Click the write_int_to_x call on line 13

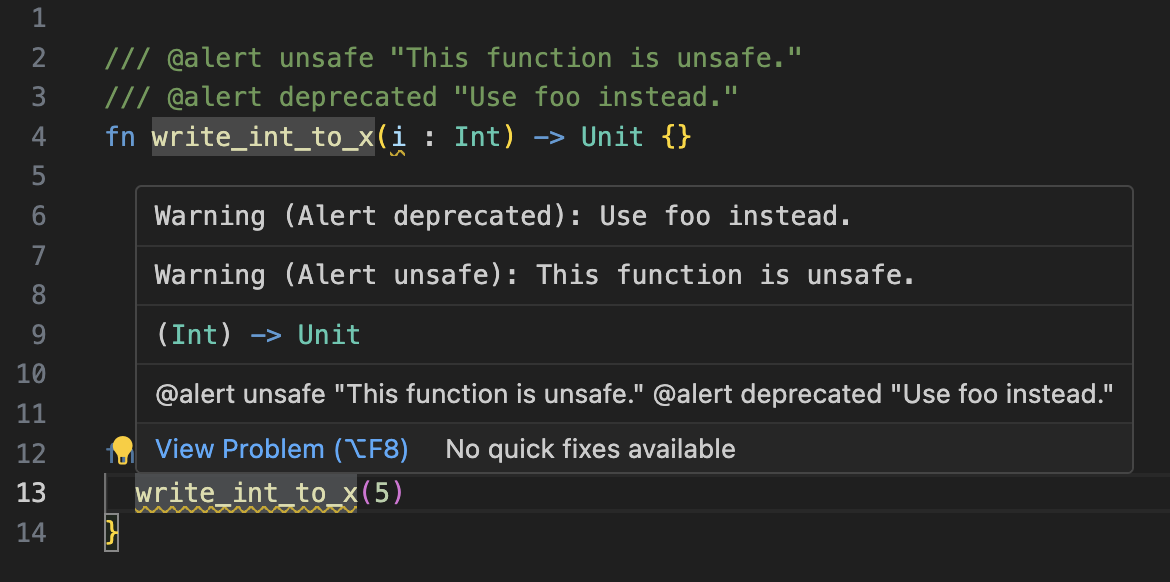click(x=246, y=493)
